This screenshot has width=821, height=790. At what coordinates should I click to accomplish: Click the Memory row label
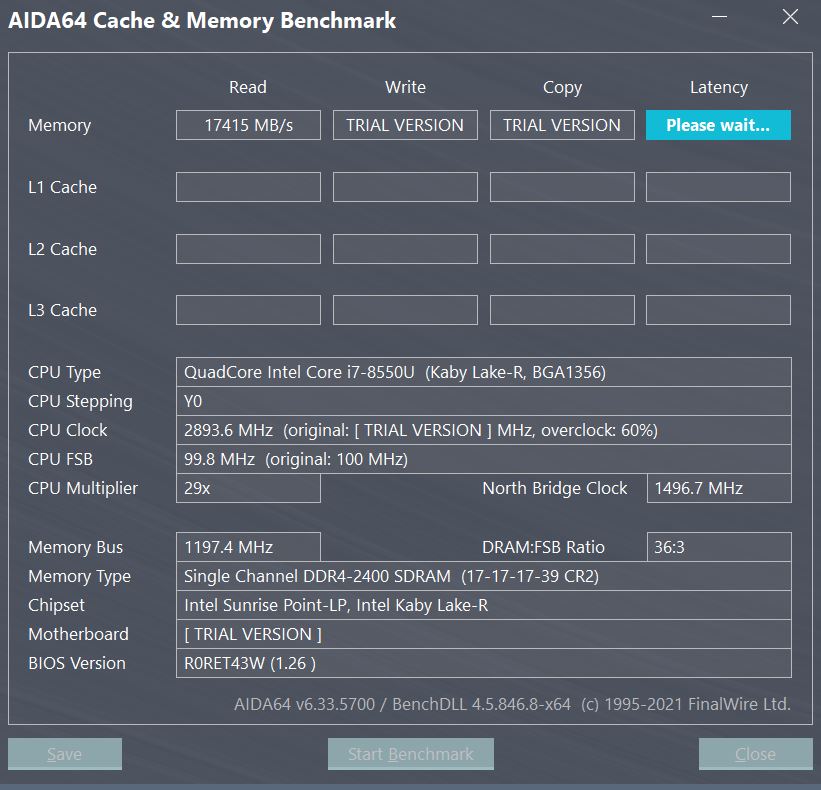coord(60,126)
